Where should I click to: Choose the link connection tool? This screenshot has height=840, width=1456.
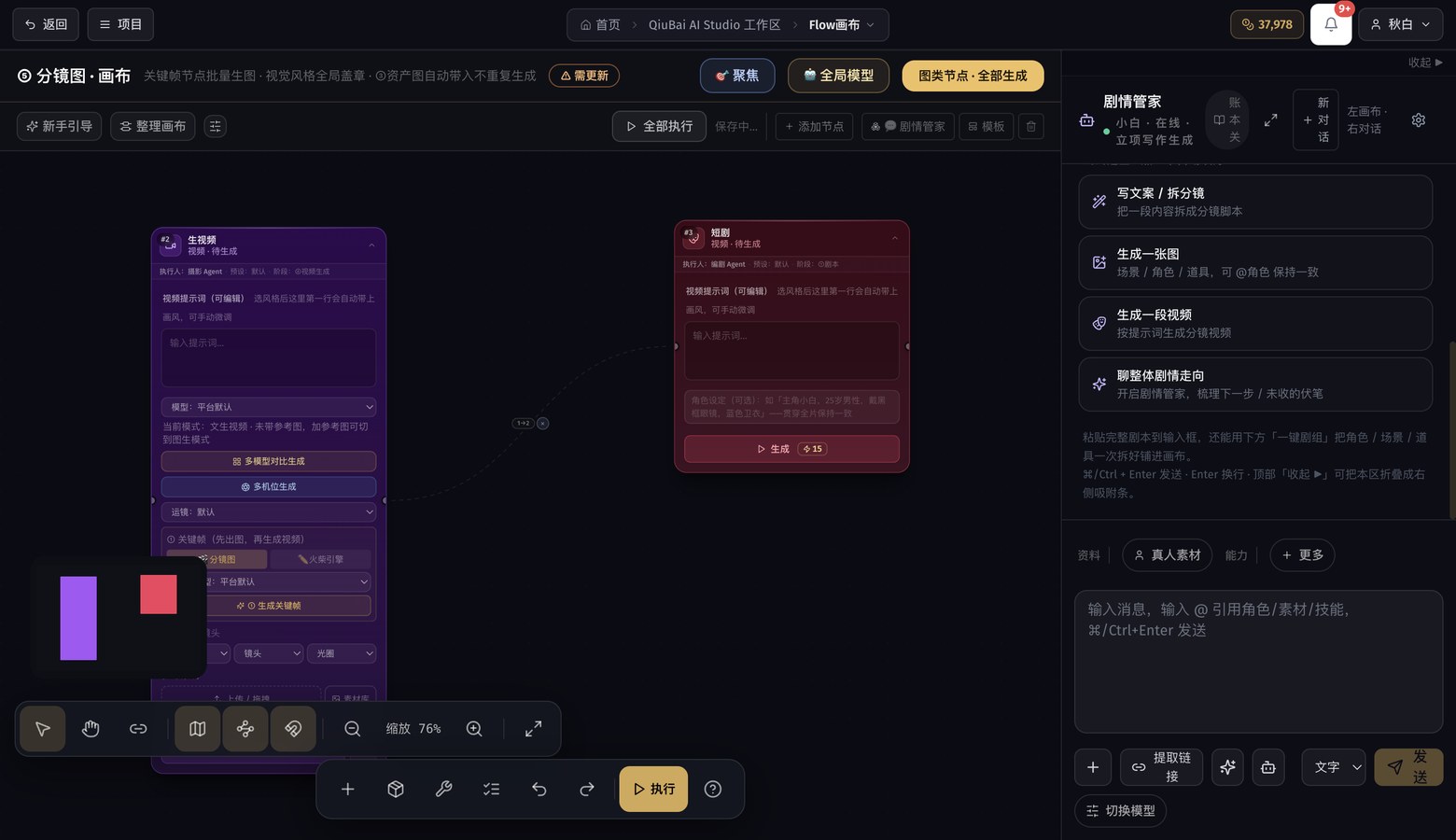pos(138,729)
